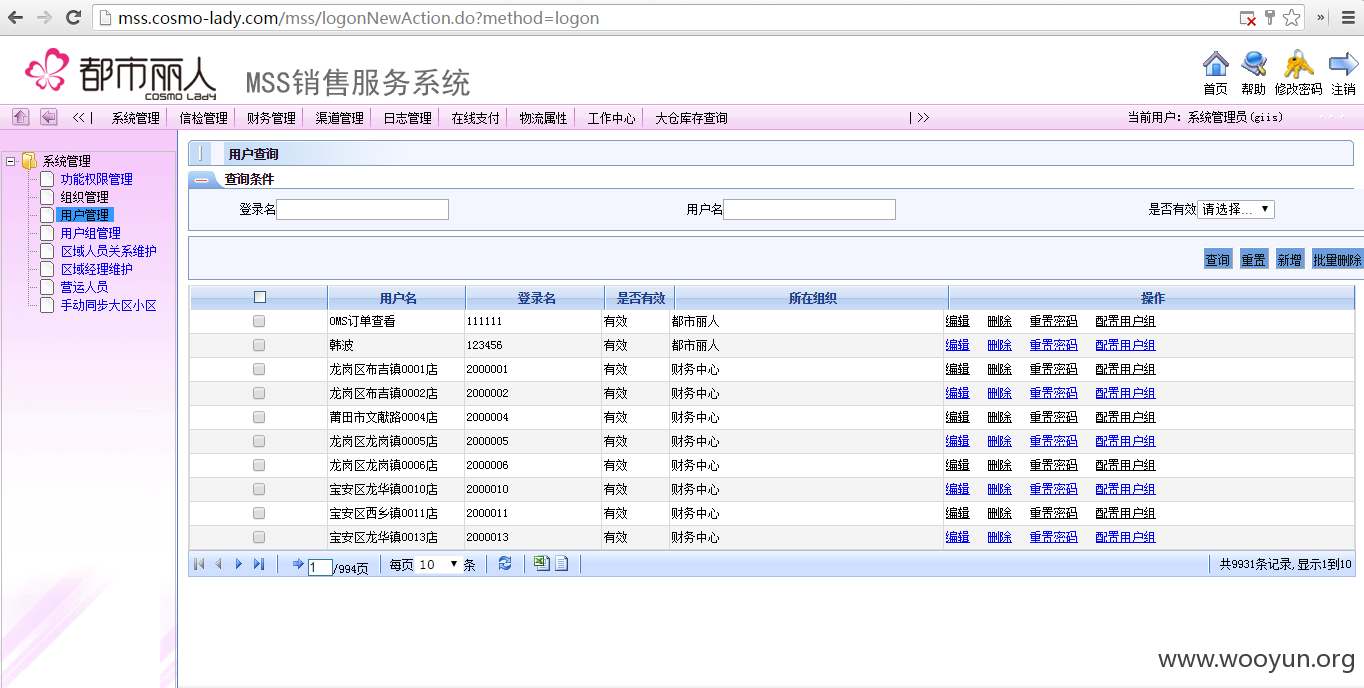Click the key icon in address bar
The width and height of the screenshot is (1364, 688).
click(x=1269, y=18)
